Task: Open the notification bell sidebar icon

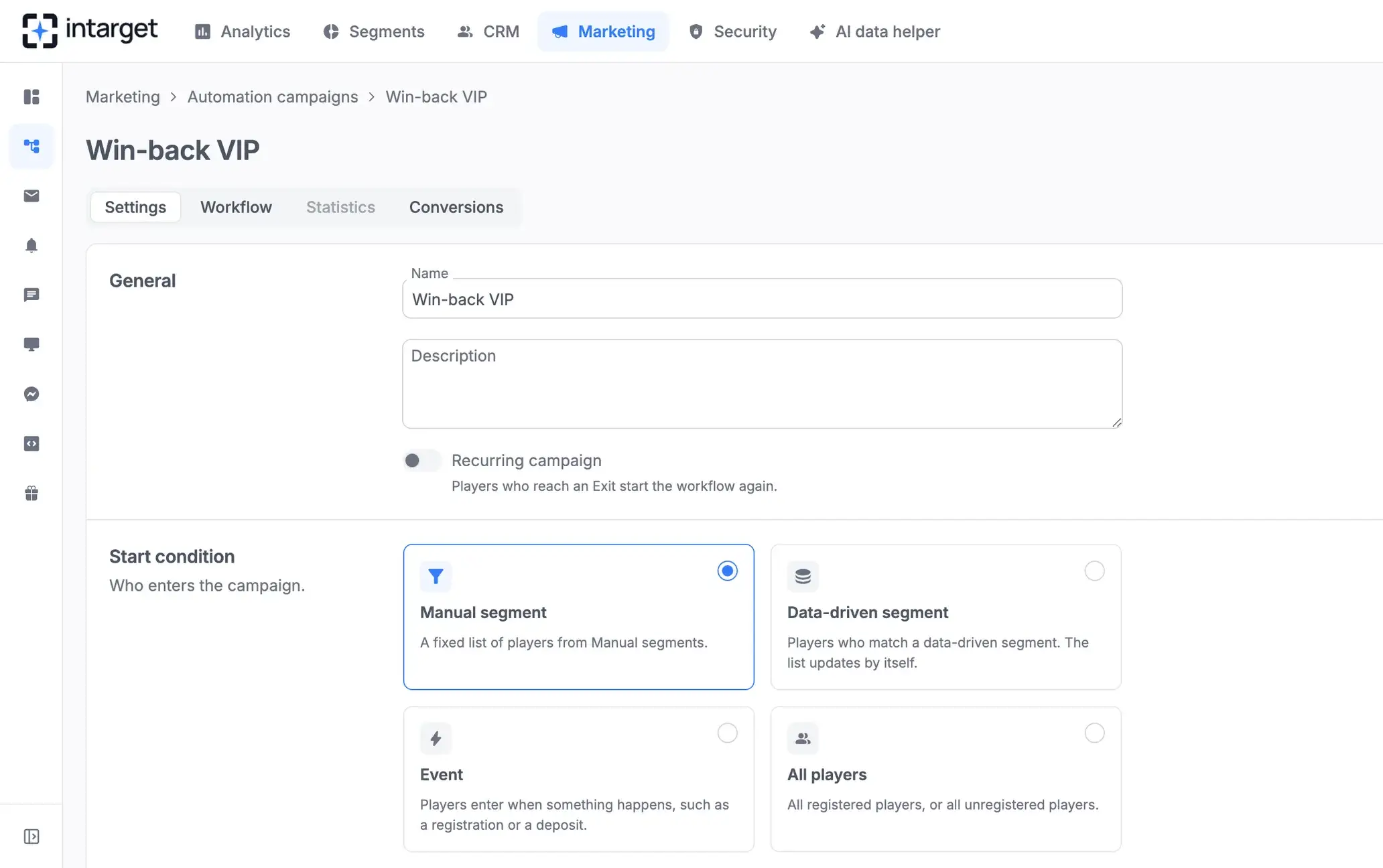Action: [x=31, y=245]
